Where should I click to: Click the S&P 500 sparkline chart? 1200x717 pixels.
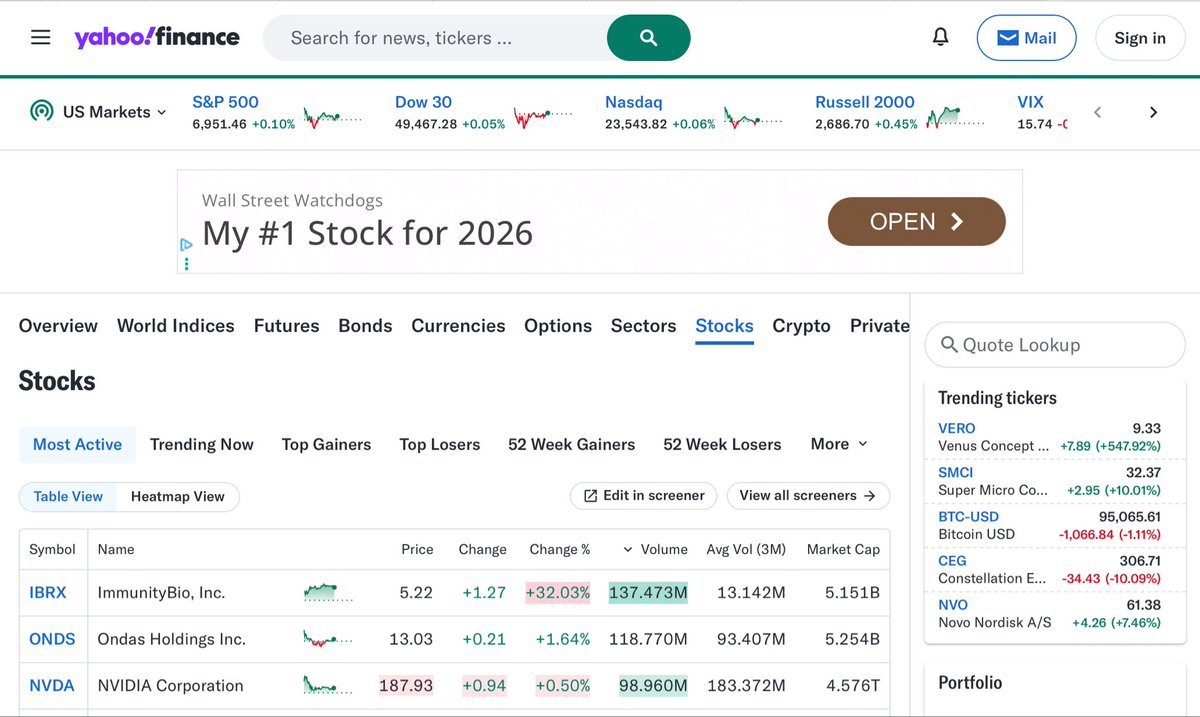click(333, 119)
